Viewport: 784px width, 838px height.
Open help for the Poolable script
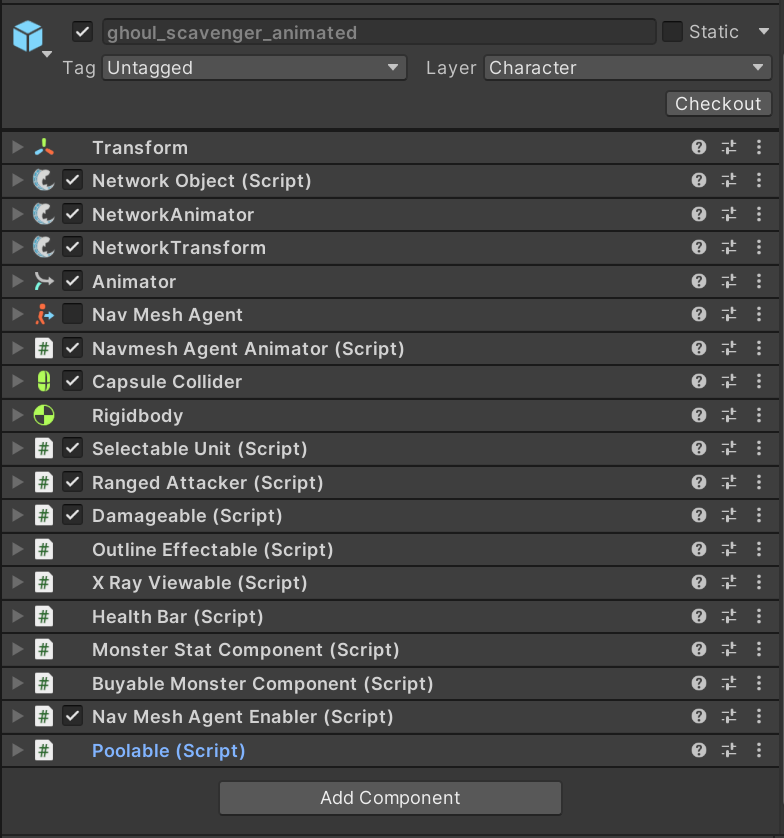(698, 751)
